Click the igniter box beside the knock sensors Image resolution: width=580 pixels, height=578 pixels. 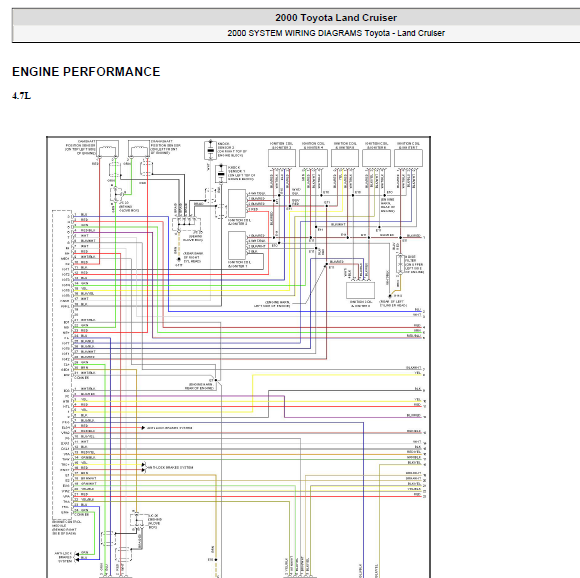coord(237,203)
